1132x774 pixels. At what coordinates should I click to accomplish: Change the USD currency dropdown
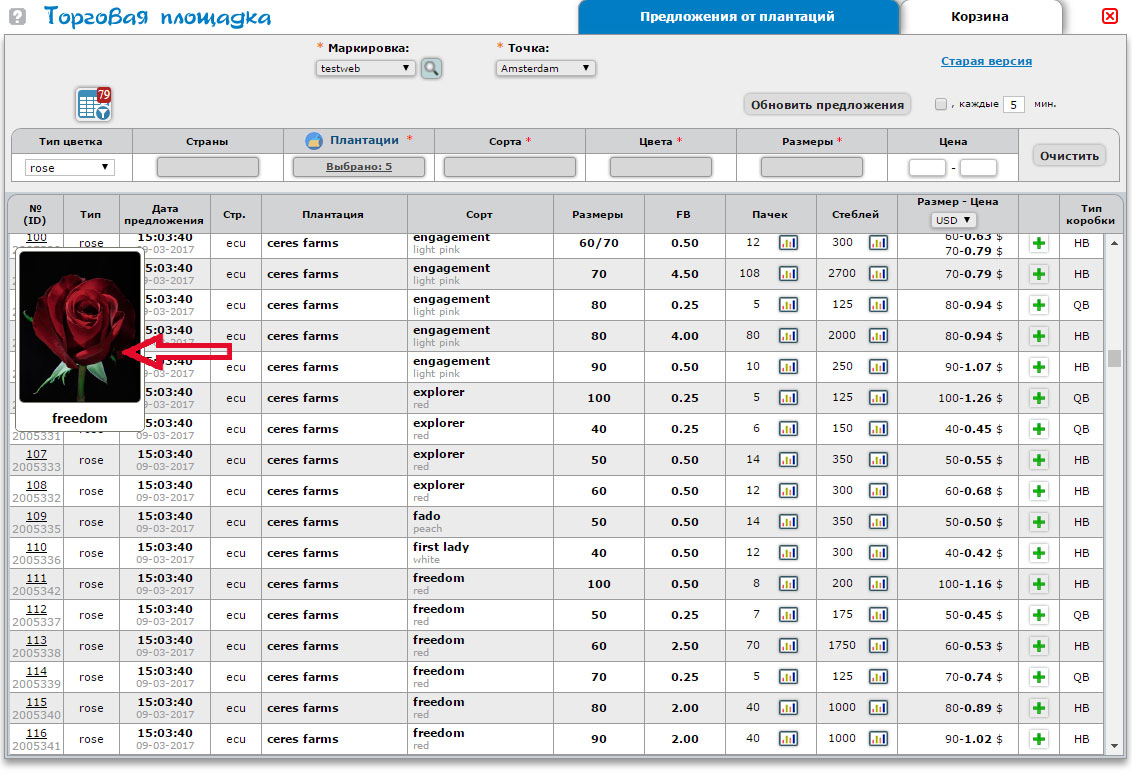[x=953, y=220]
